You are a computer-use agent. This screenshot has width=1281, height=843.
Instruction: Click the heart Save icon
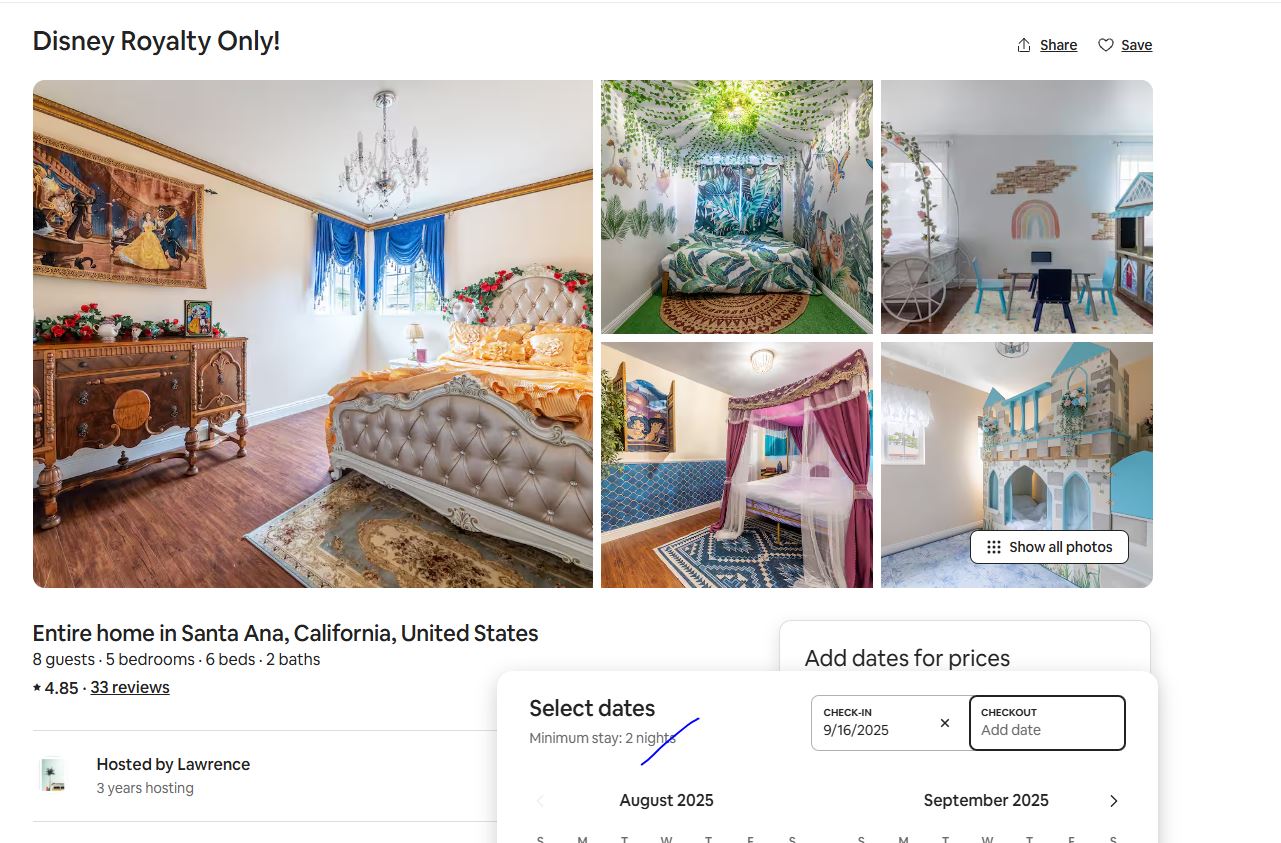click(1106, 45)
